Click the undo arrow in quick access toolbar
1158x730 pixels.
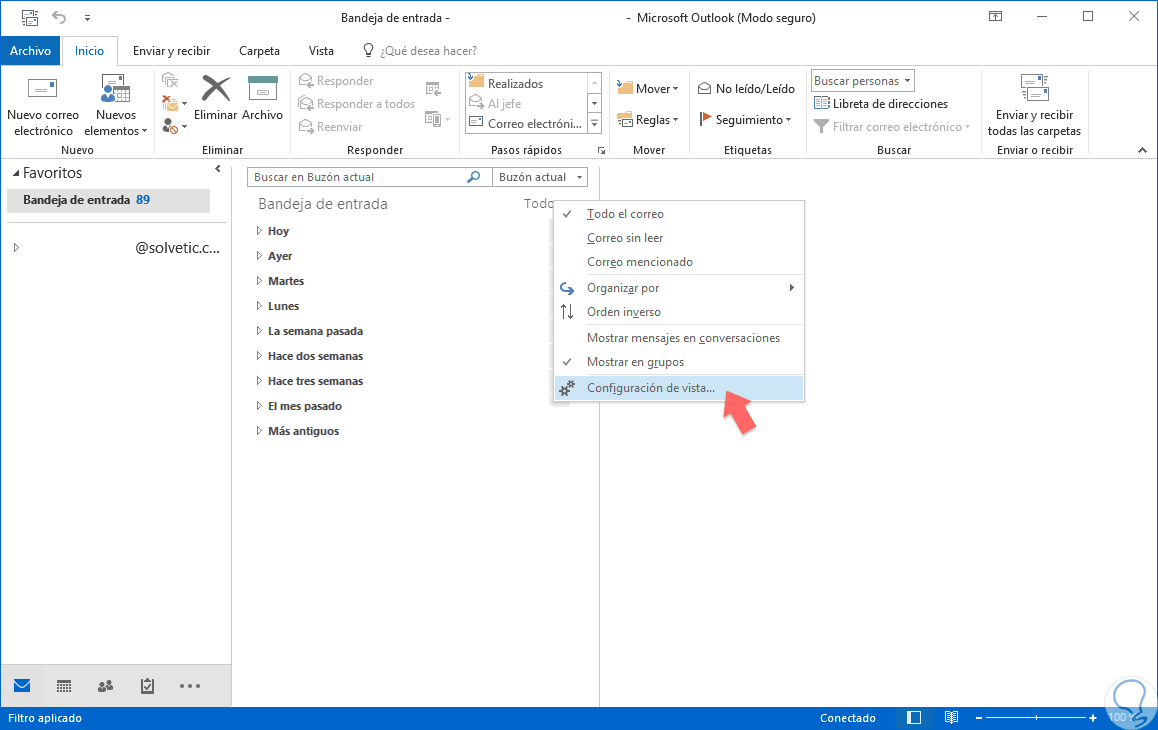tap(59, 17)
